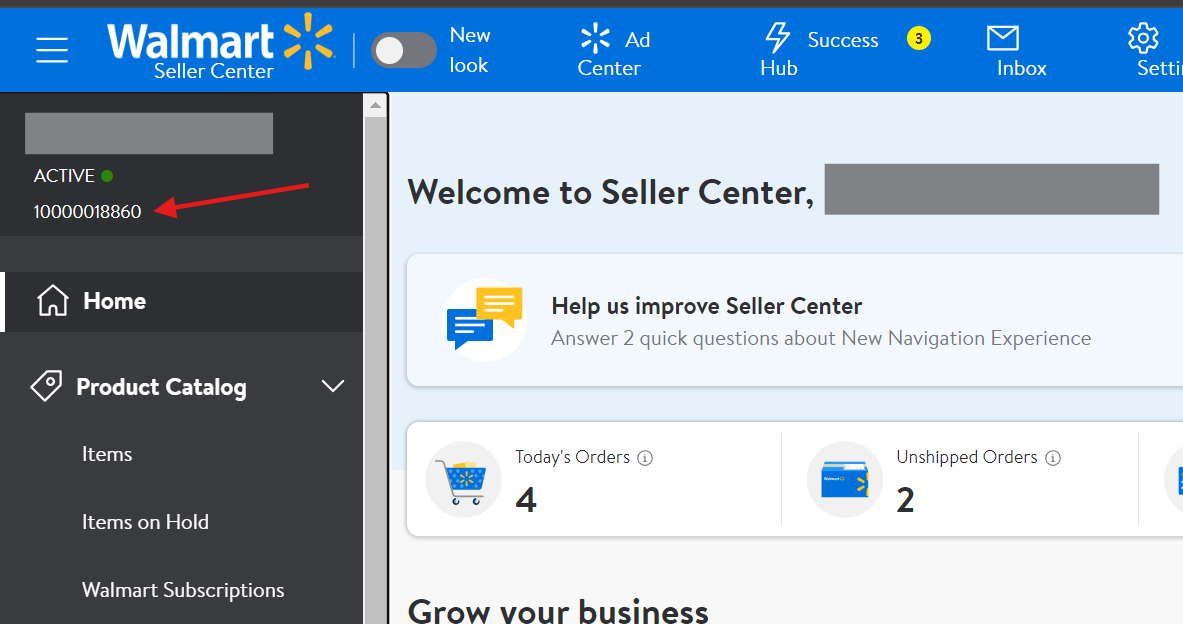Open Items in Product Catalog
This screenshot has height=624, width=1183.
tap(107, 454)
